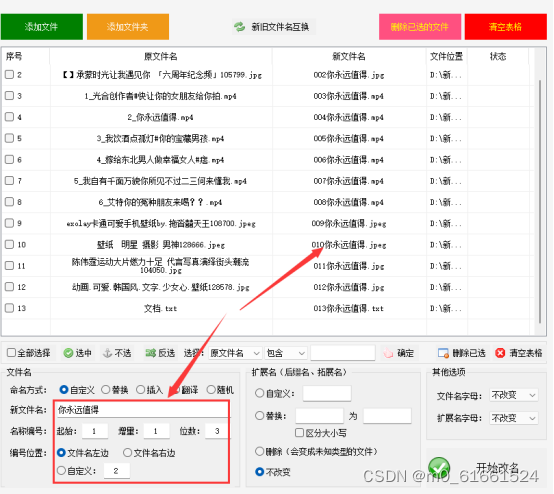Click the green Add File button
Viewport: 554px width, 494px height.
42,27
